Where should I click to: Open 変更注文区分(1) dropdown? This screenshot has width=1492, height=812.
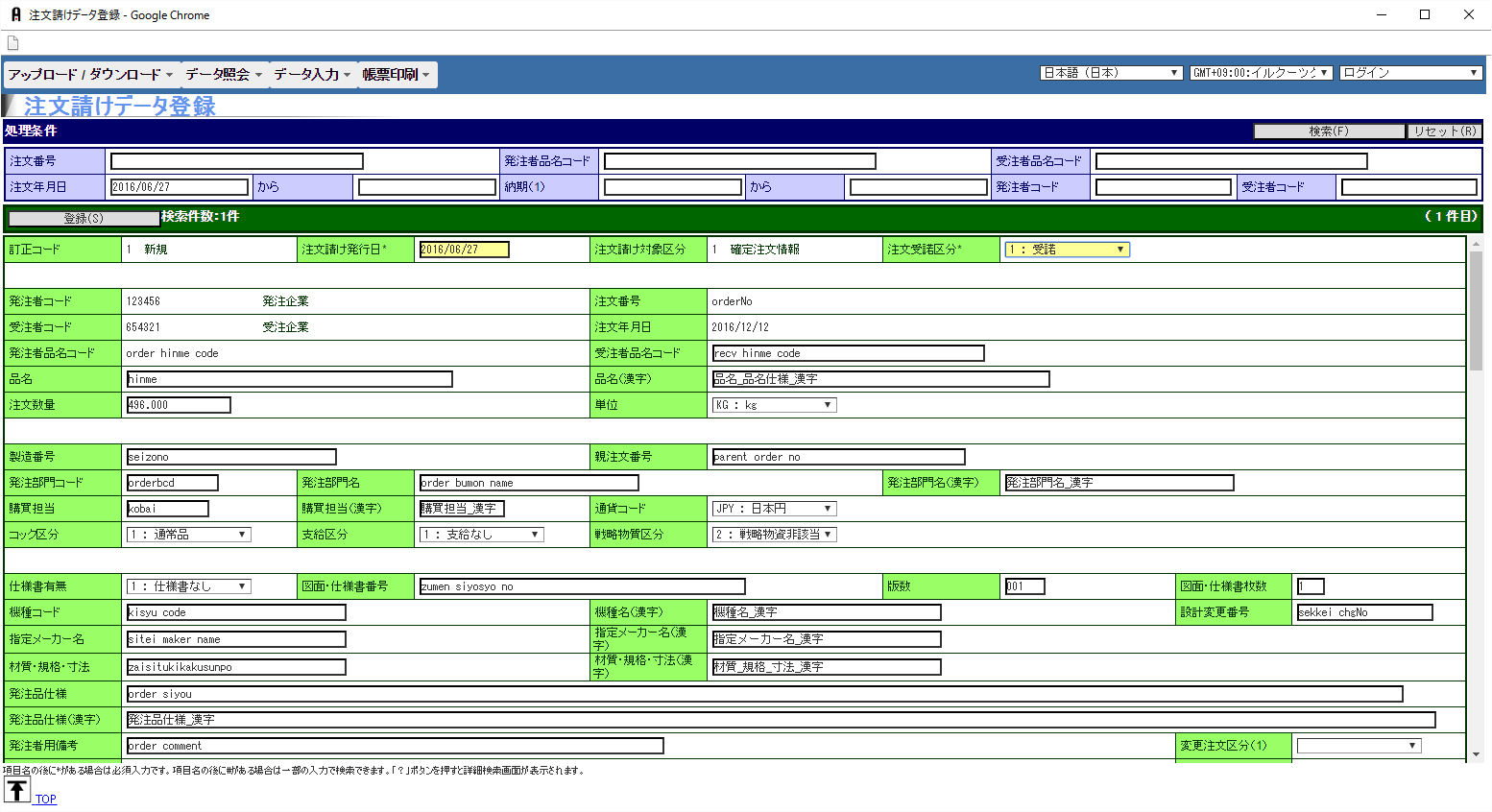coord(1359,746)
